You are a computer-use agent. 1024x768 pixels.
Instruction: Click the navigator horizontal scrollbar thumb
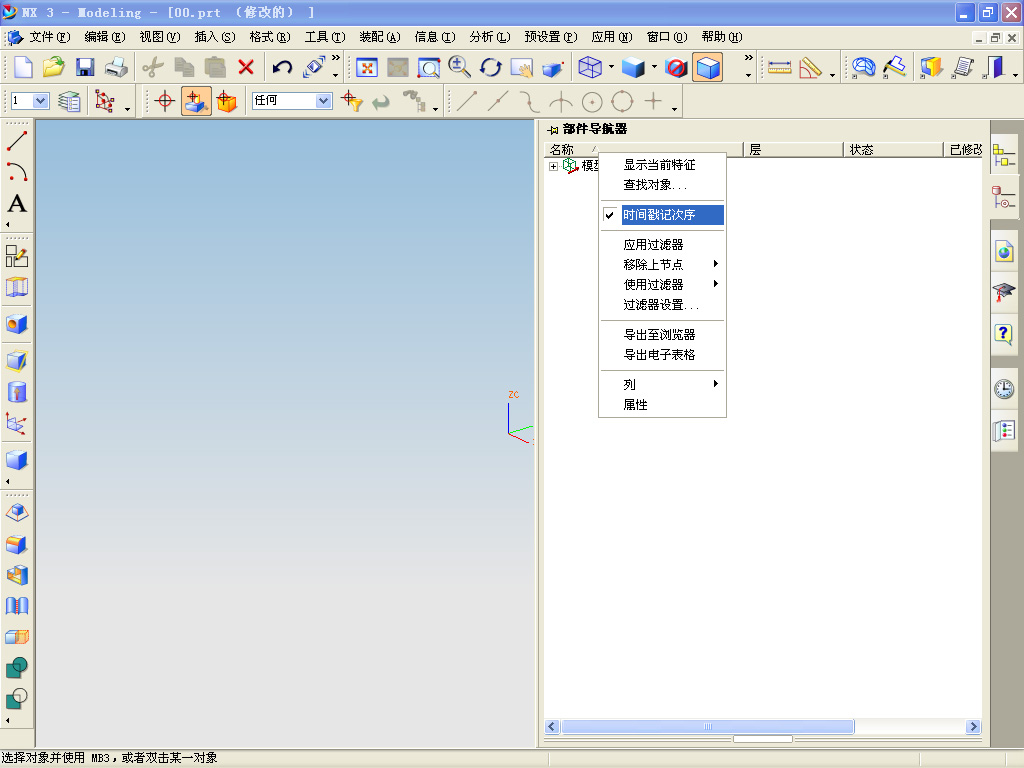[x=708, y=726]
